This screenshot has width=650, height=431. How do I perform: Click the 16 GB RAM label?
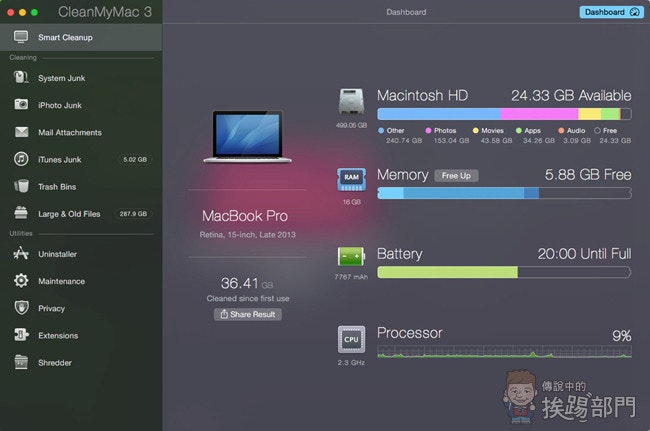coord(351,202)
